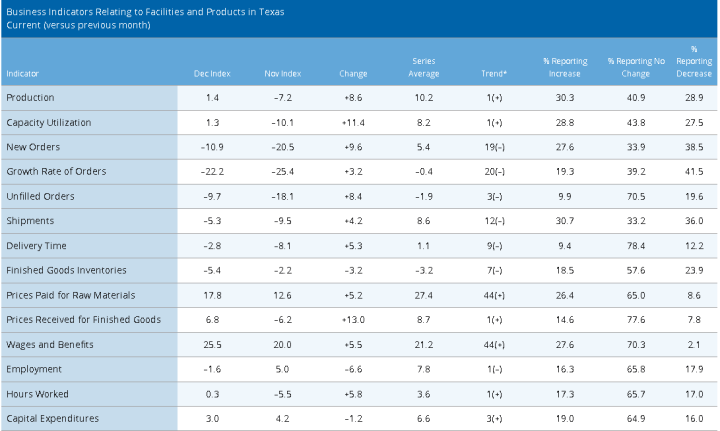Select the Unfilled Orders row label
This screenshot has width=720, height=431.
[40, 196]
